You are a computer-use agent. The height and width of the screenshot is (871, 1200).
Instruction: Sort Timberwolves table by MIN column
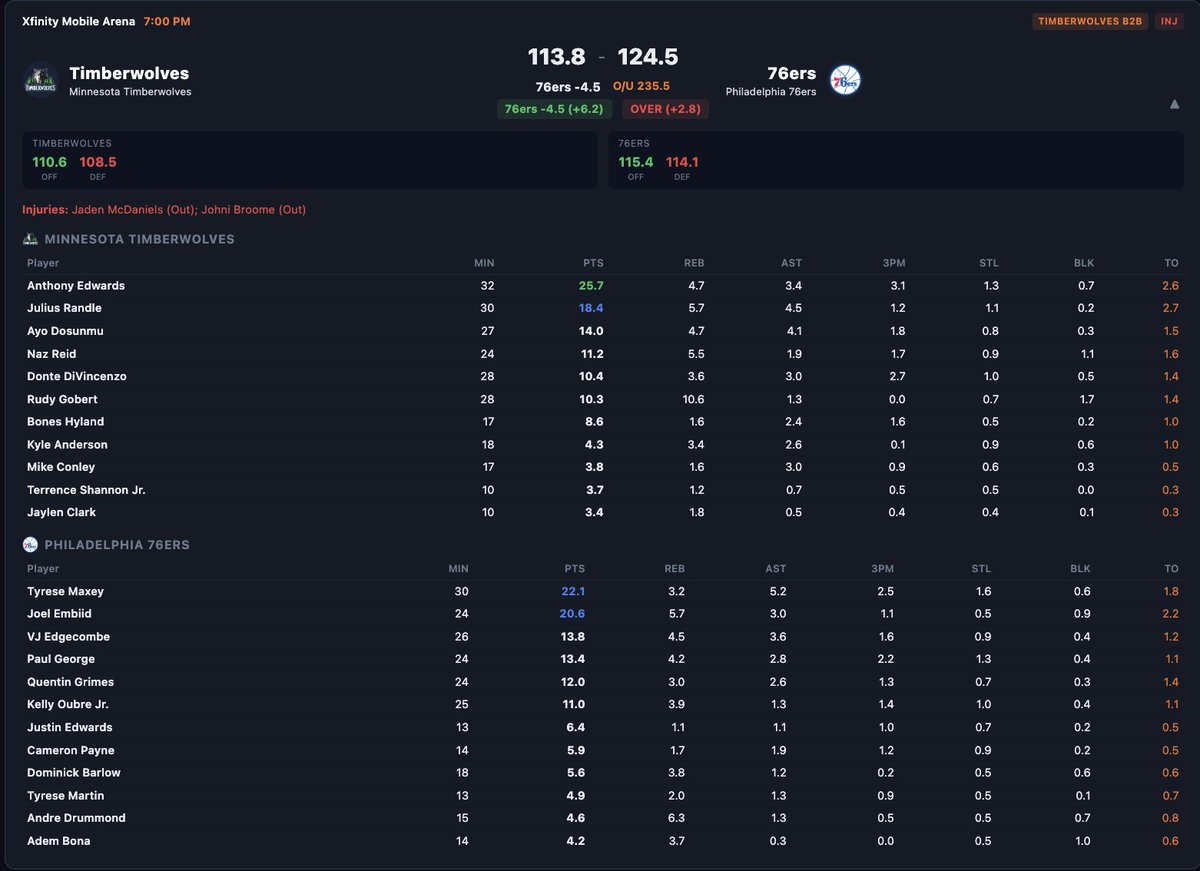point(484,263)
